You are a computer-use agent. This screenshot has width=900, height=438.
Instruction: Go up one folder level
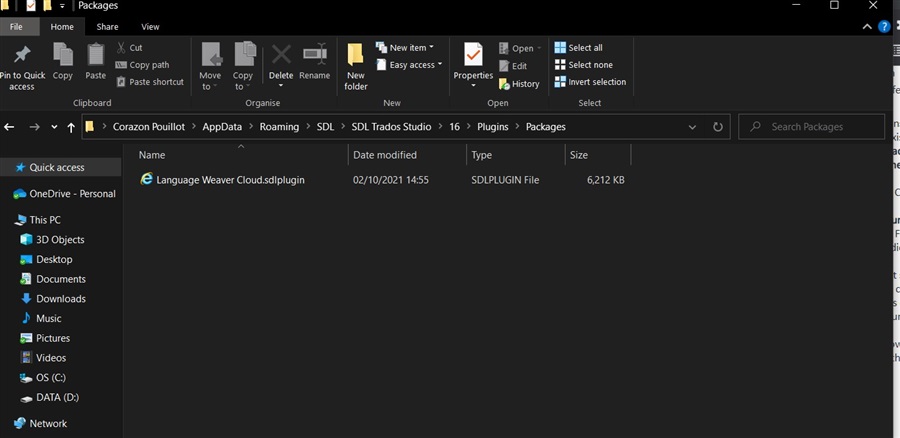71,127
